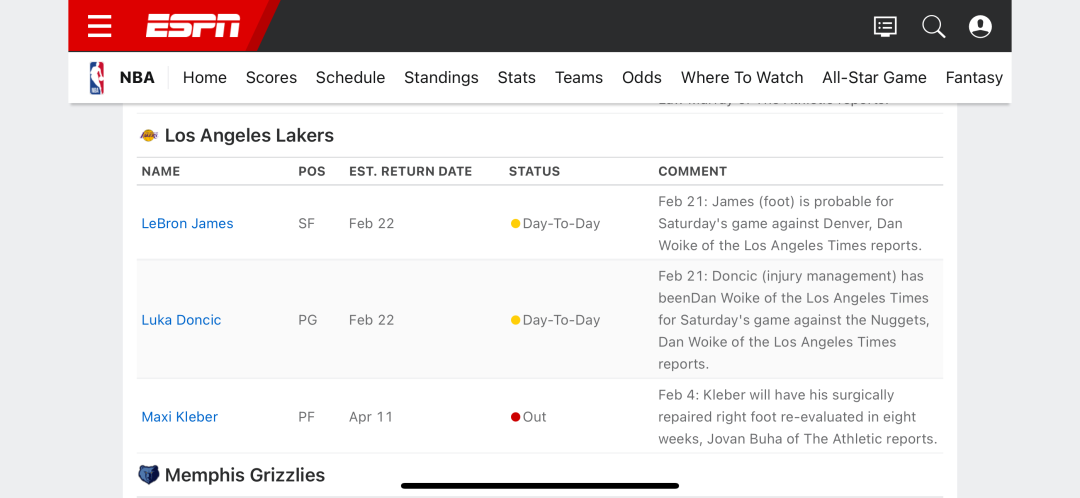Open the user profile icon
Screen dimensions: 1080x498
(x=980, y=27)
